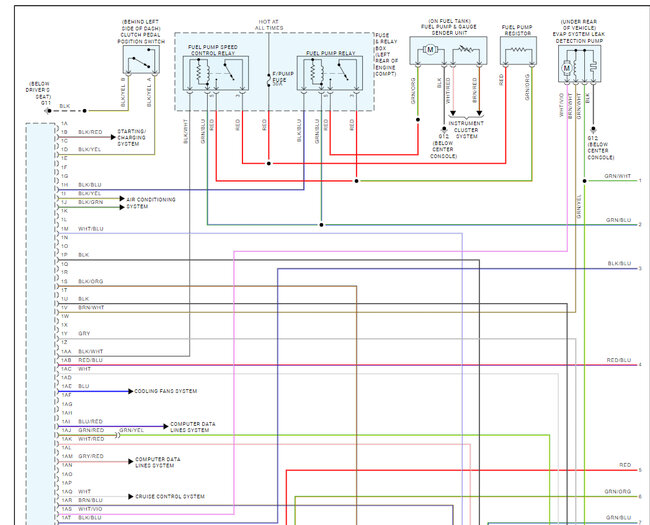Image resolution: width=650 pixels, height=525 pixels.
Task: Click the EVAP SYSTEM LEAK DETECTION PUMP label
Action: pyautogui.click(x=579, y=31)
